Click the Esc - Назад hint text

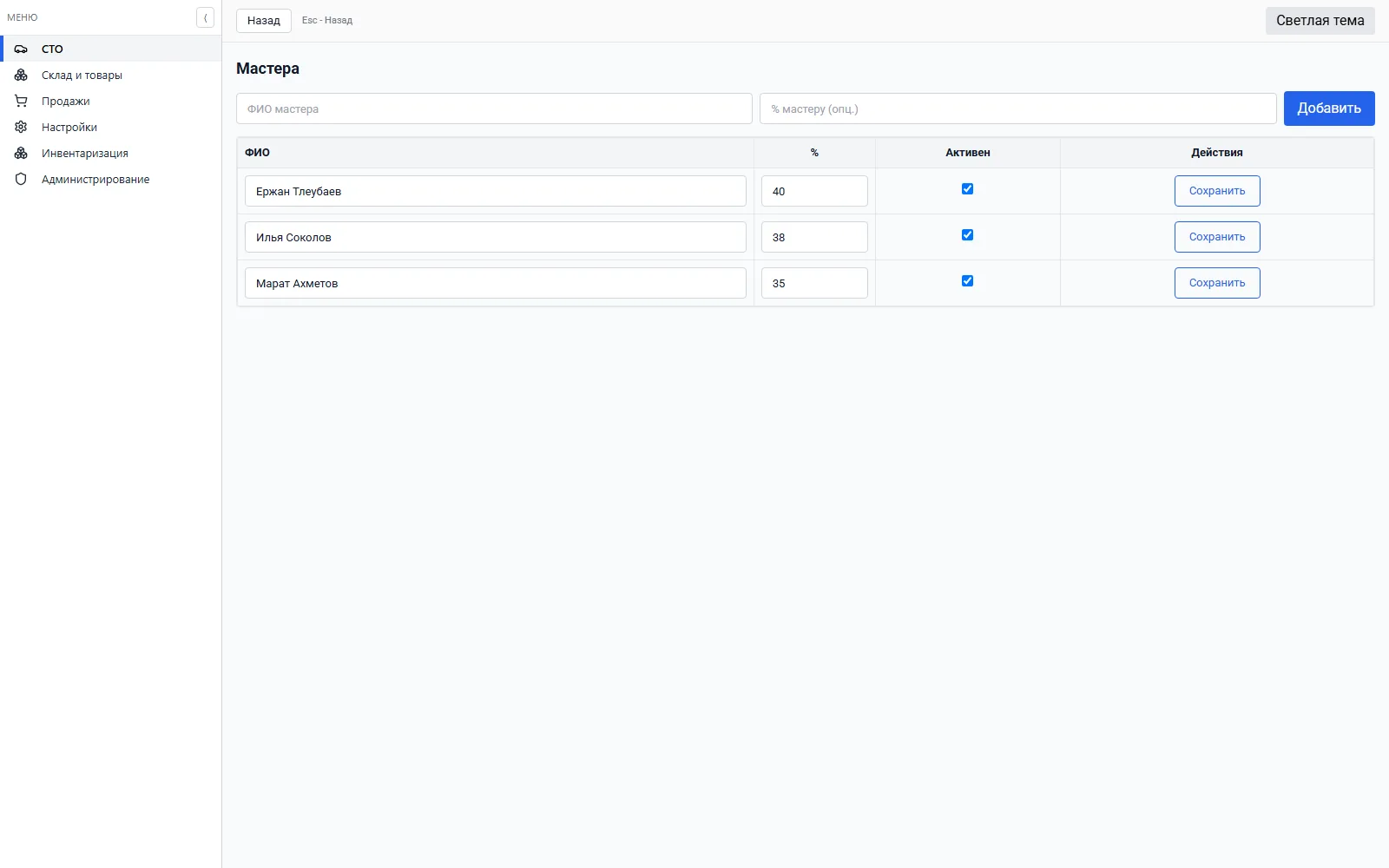pos(327,20)
